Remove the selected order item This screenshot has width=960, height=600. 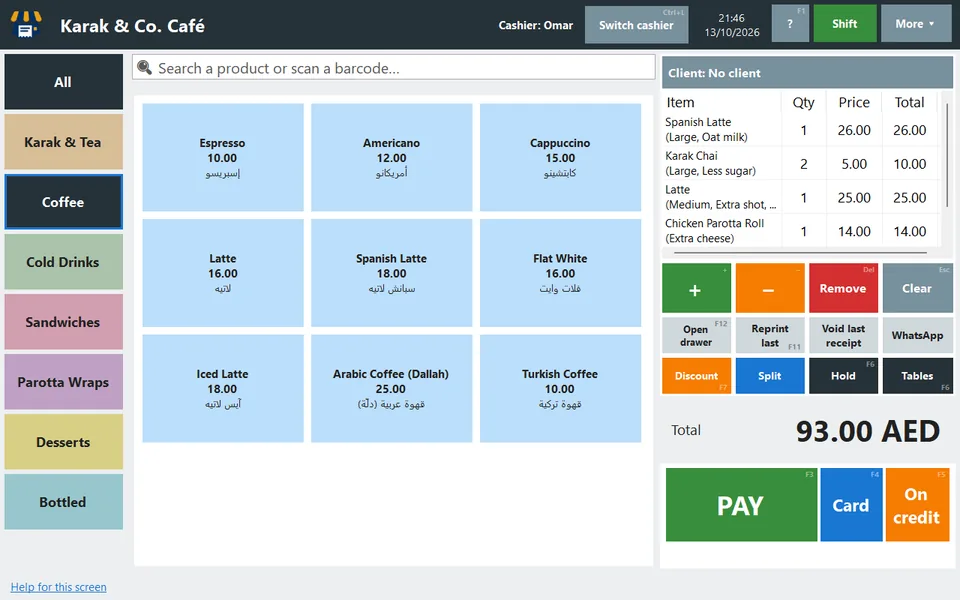(x=843, y=288)
